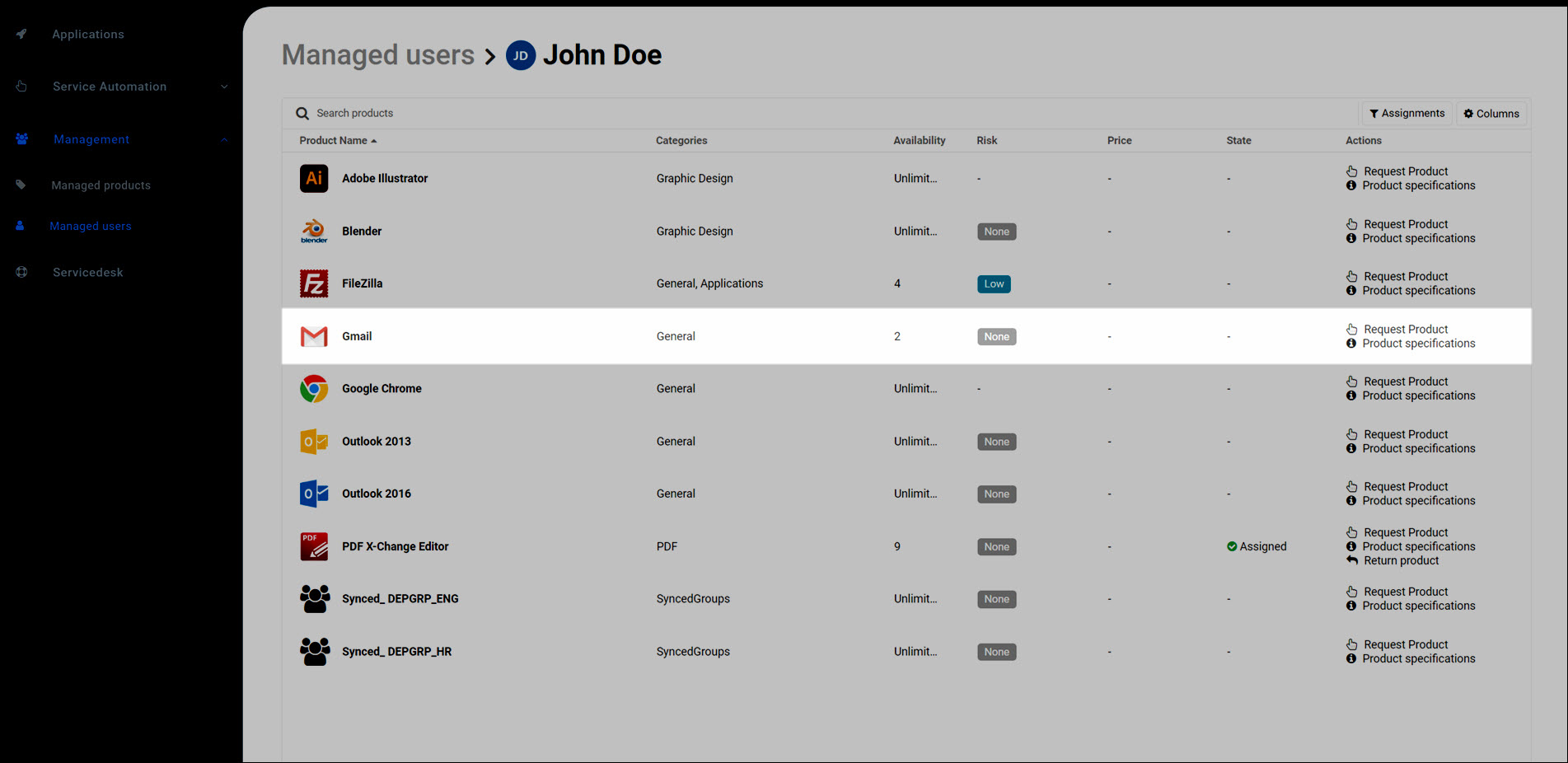The image size is (1568, 763).
Task: Click the JD user avatar badge
Action: 521,55
